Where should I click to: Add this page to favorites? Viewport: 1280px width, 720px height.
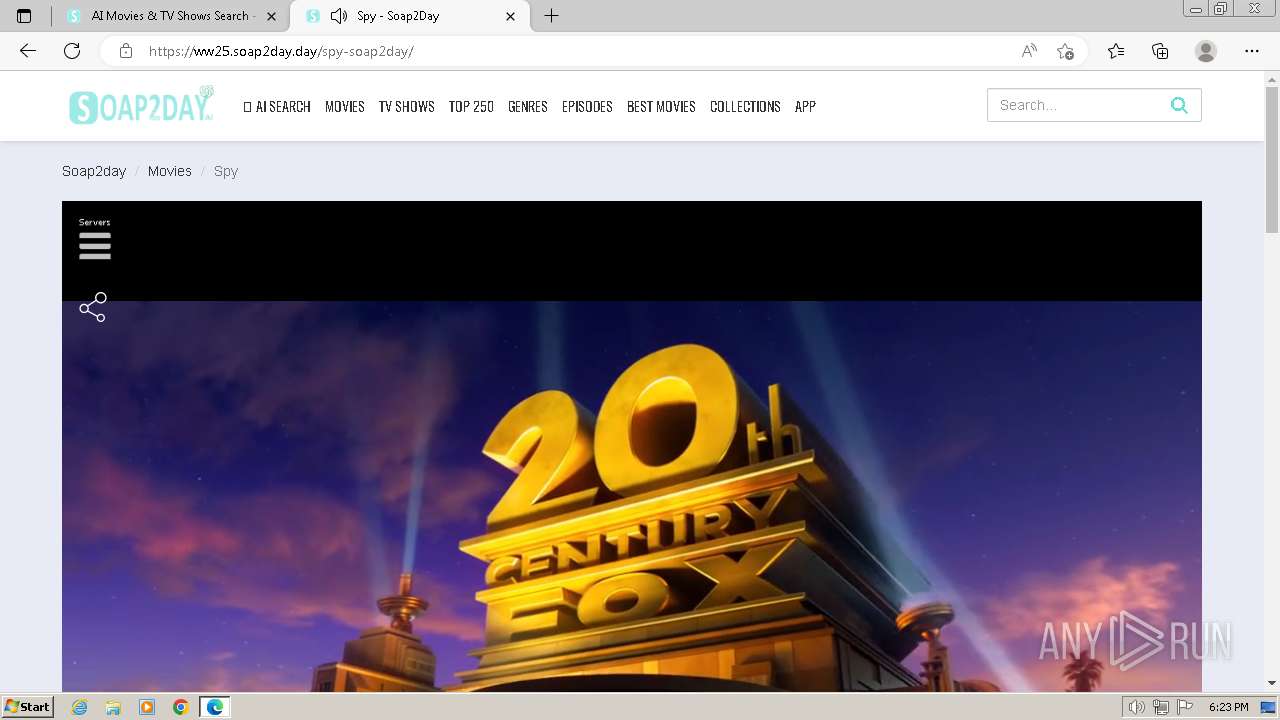click(x=1066, y=51)
